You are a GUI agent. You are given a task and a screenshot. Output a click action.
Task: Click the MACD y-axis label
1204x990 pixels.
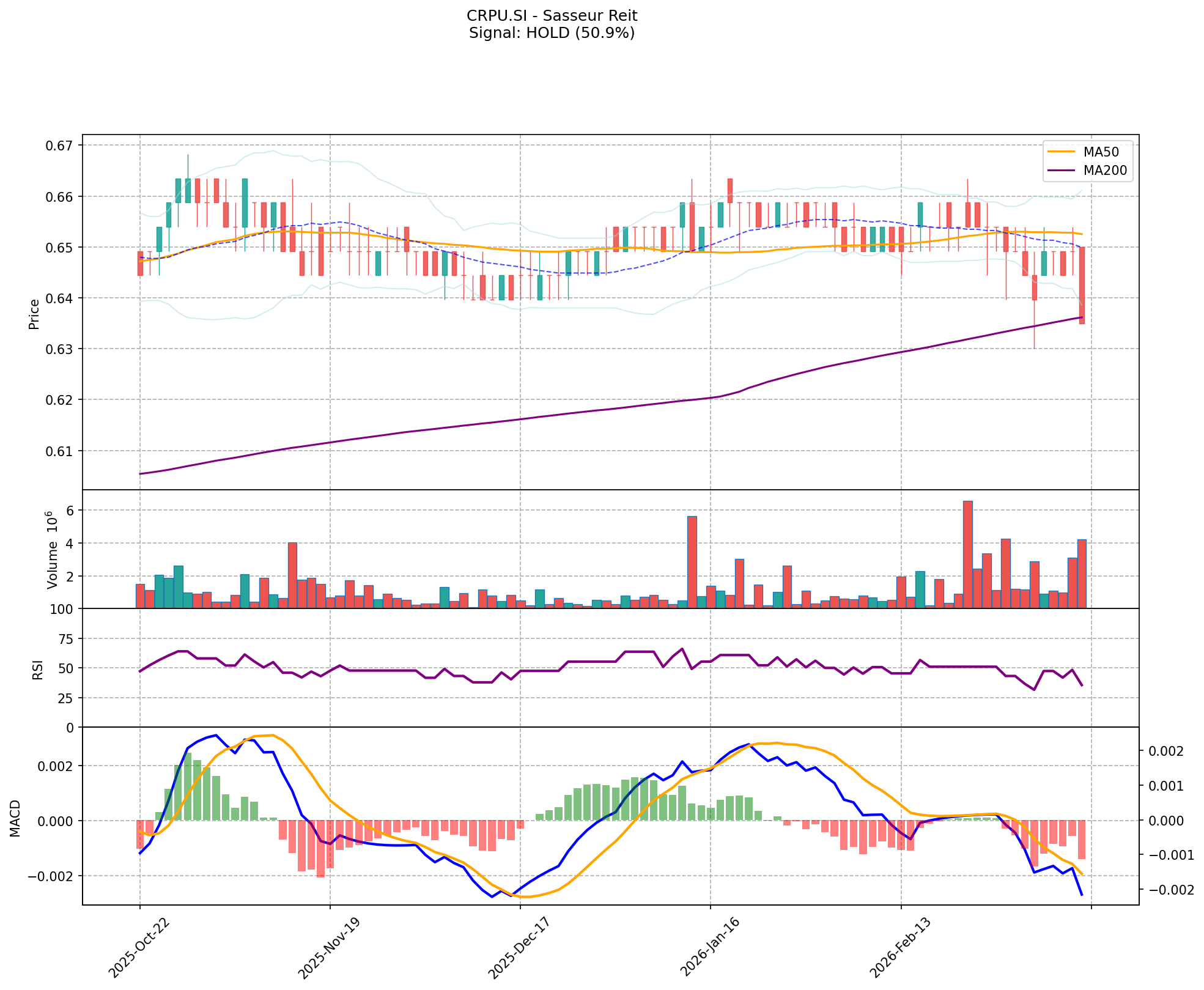[x=15, y=818]
